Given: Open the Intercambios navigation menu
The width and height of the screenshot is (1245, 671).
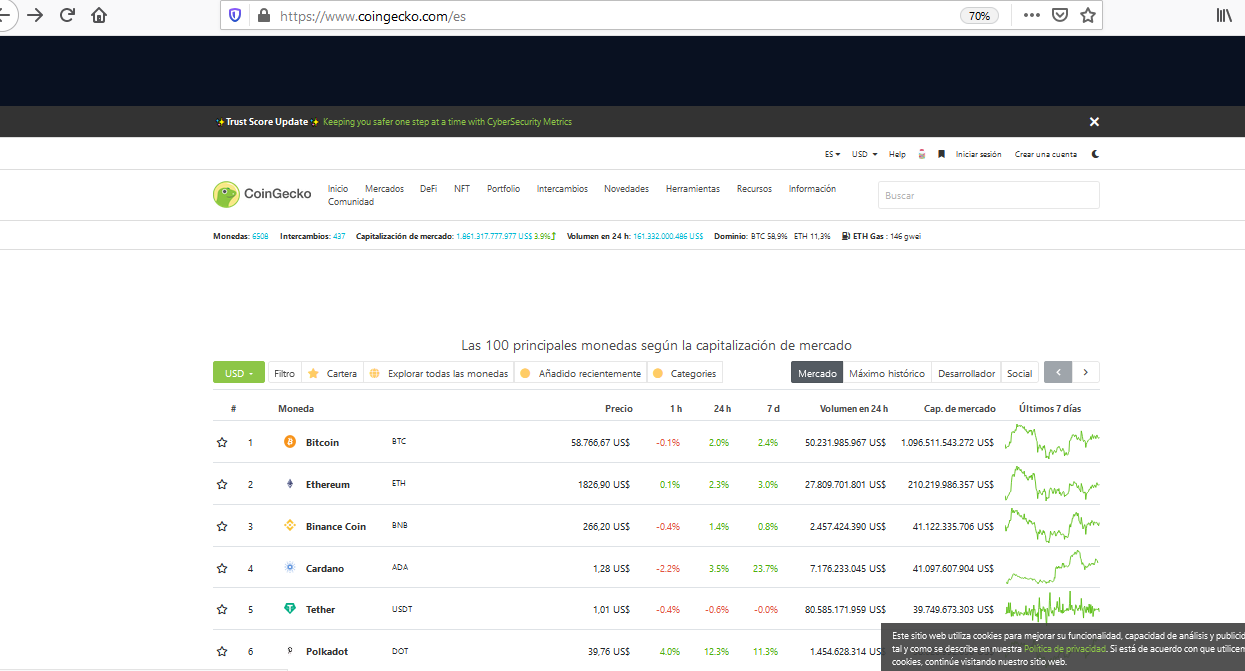Looking at the screenshot, I should pos(562,189).
